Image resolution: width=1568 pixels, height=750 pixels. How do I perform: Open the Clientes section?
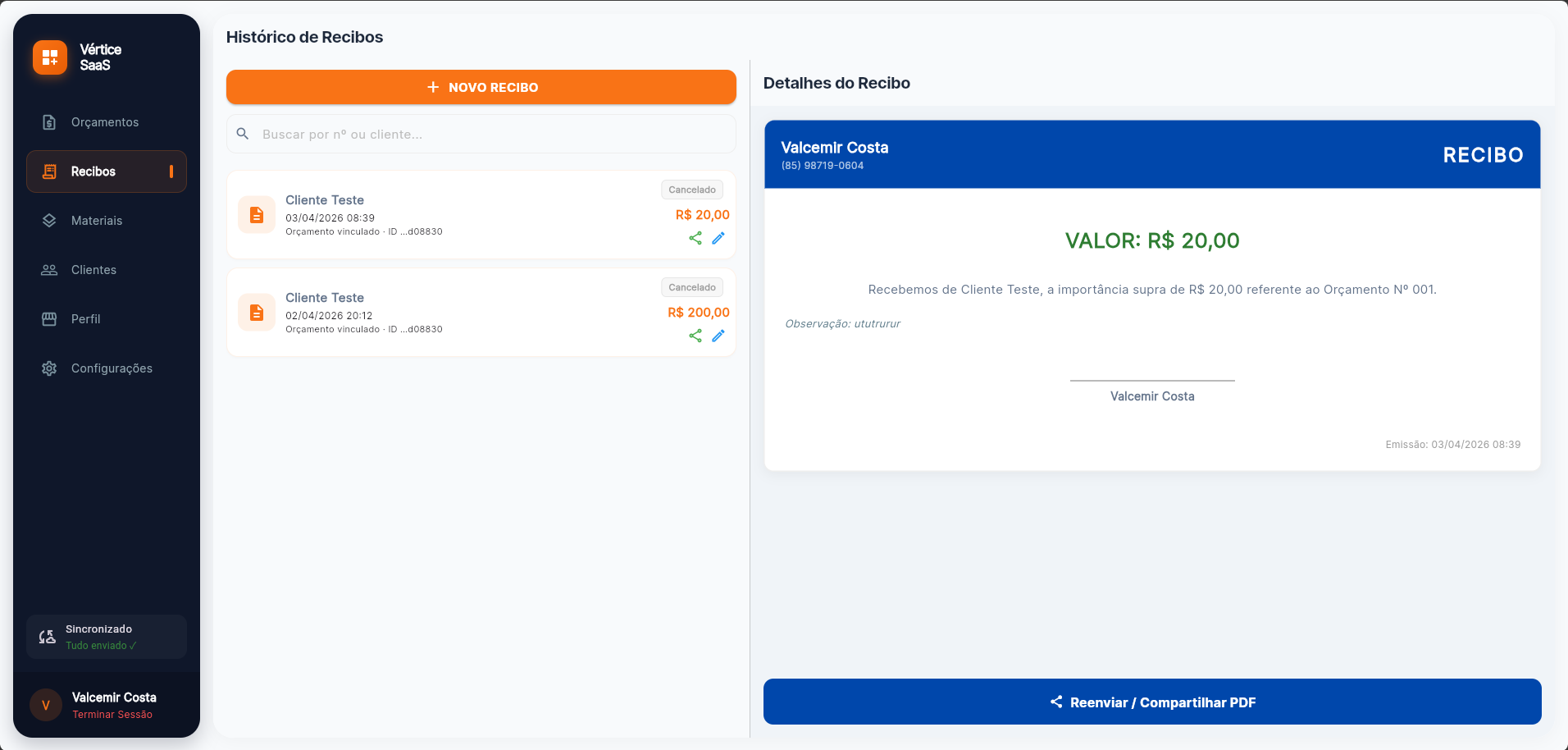pos(107,270)
